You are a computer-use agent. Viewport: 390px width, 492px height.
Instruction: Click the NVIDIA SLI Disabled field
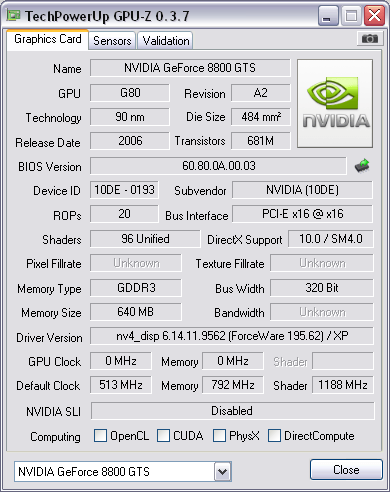pos(232,411)
